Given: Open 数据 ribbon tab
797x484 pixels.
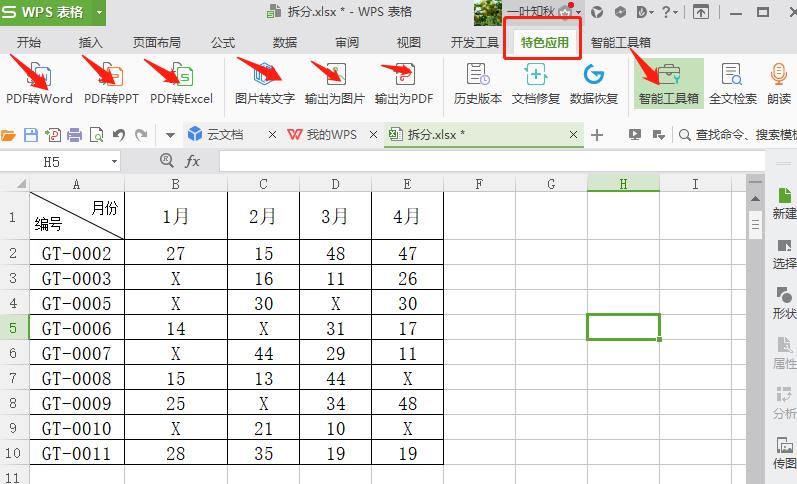Looking at the screenshot, I should coord(285,42).
